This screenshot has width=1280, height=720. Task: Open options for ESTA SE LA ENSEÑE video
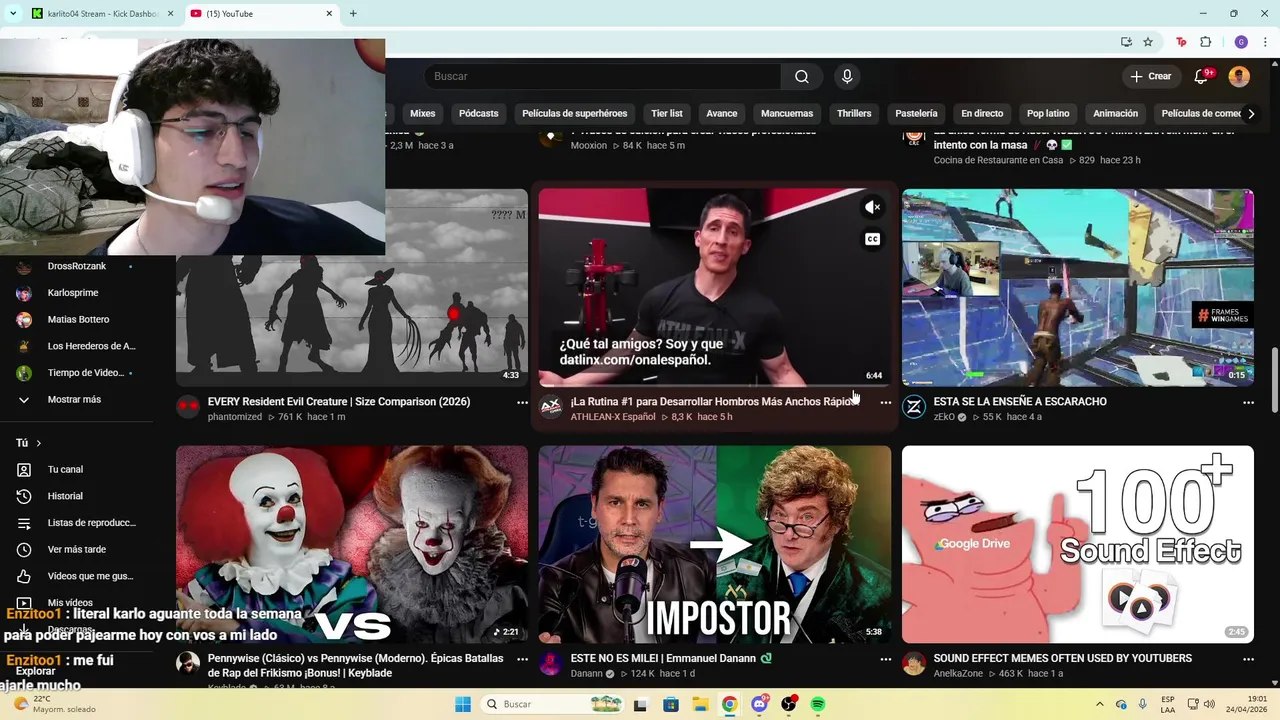[x=1248, y=402]
